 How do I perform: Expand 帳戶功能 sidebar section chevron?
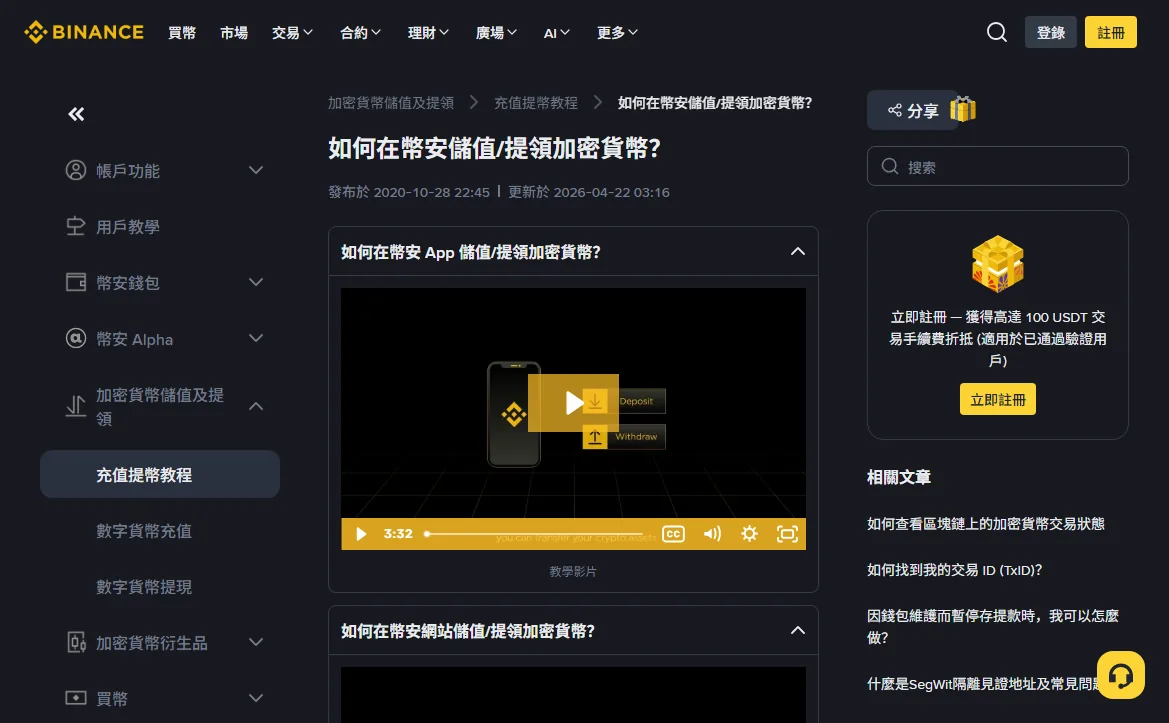click(256, 171)
